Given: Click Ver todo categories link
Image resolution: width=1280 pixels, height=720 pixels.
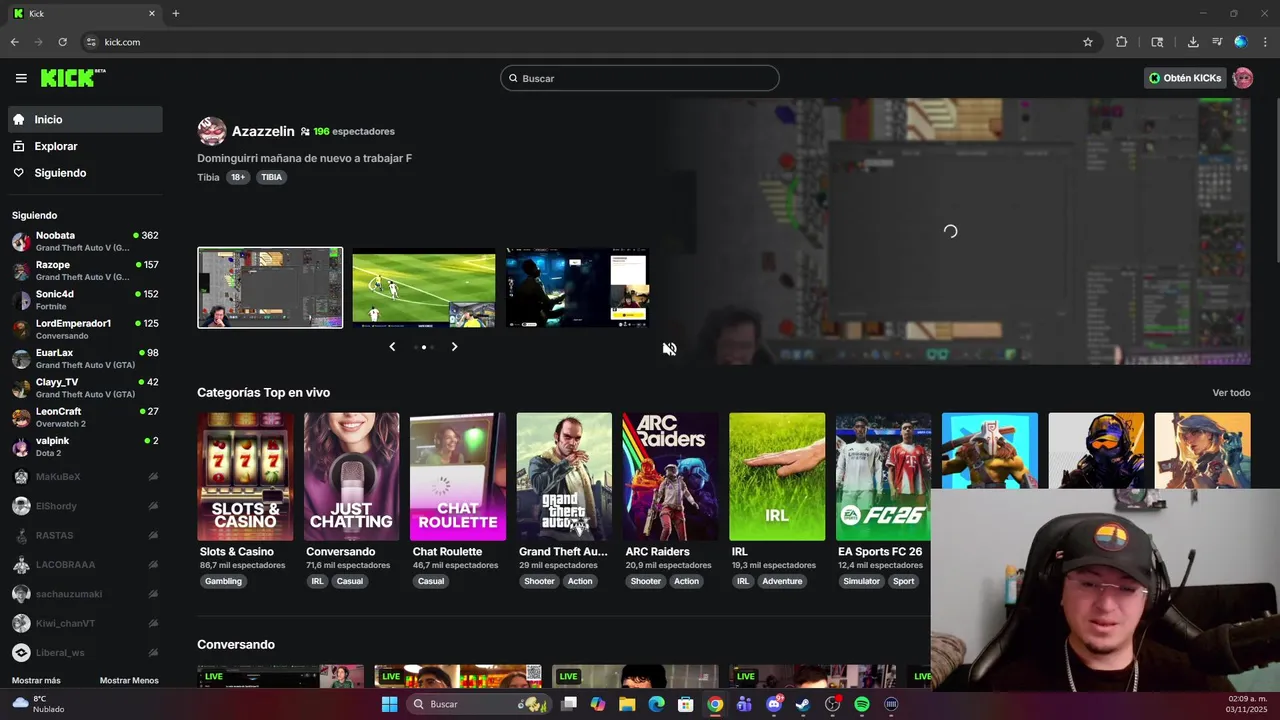Looking at the screenshot, I should point(1231,393).
